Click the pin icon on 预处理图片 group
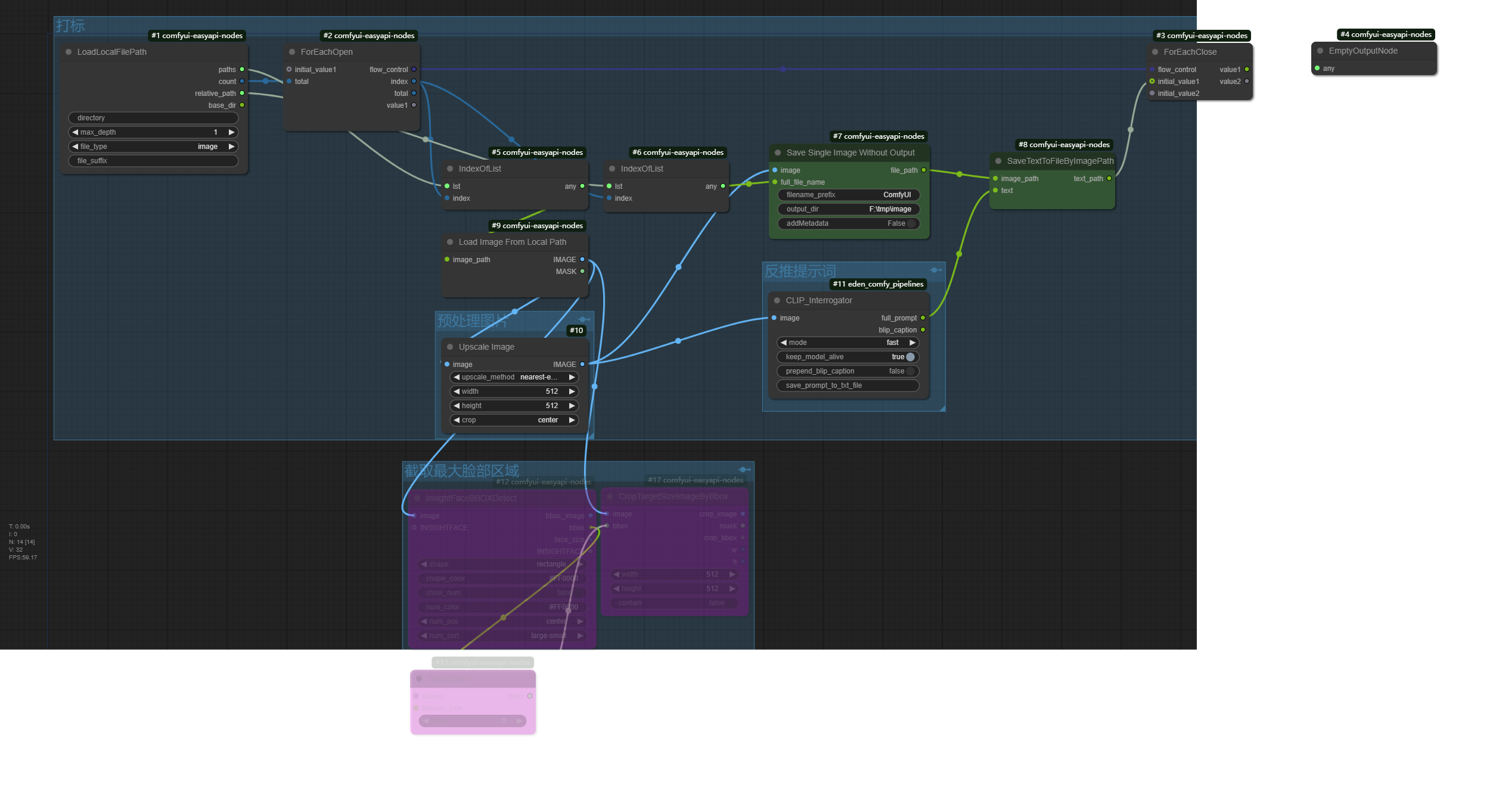Image resolution: width=1496 pixels, height=812 pixels. 583,320
